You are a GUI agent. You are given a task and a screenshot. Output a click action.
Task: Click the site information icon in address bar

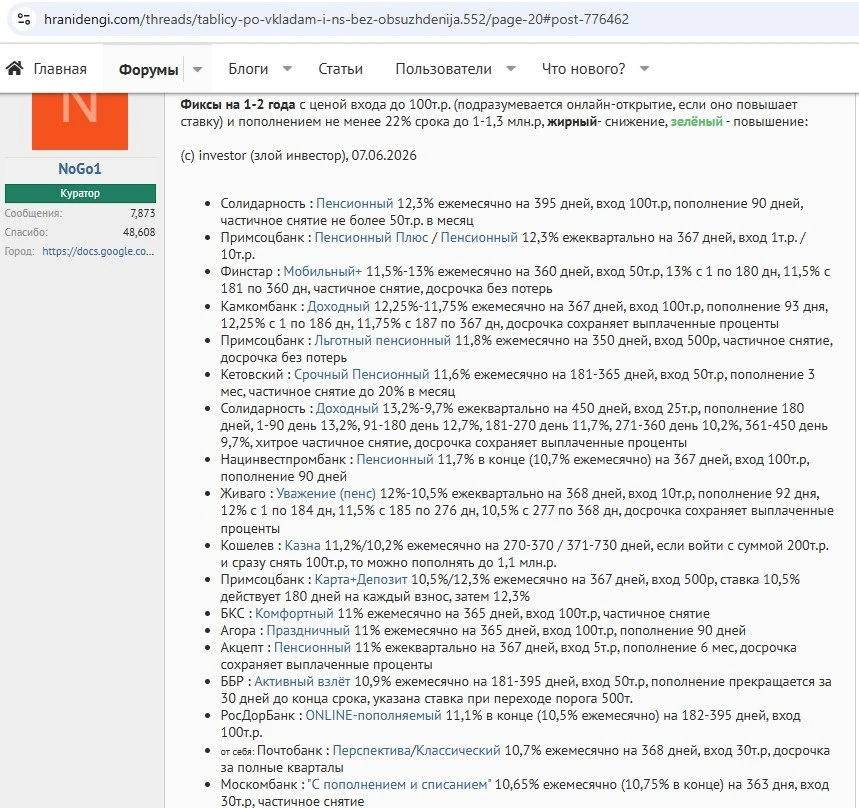(x=24, y=20)
